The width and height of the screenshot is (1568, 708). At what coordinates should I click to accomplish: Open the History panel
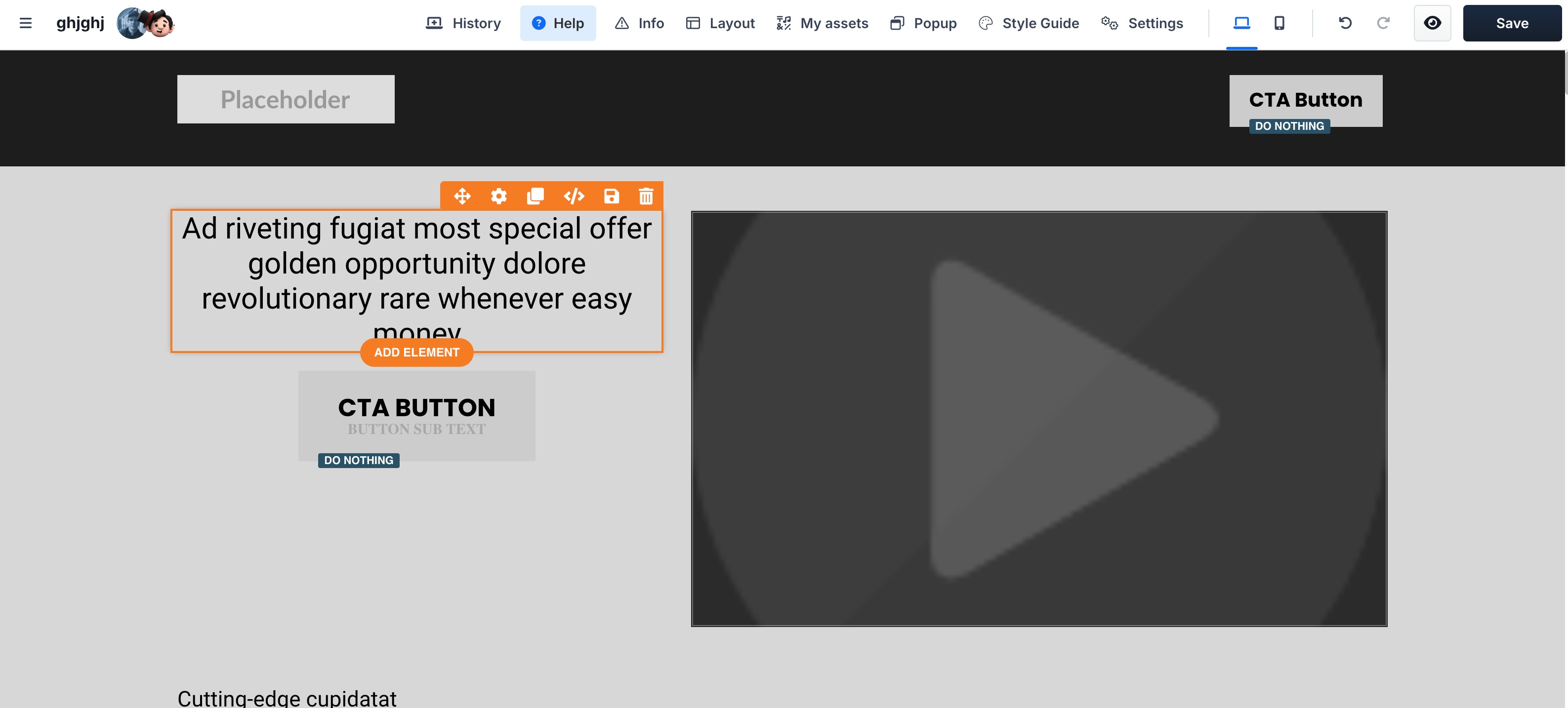coord(463,23)
